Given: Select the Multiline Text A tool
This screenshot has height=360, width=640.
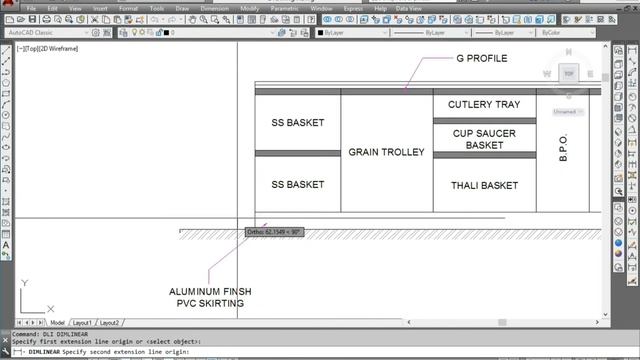Looking at the screenshot, I should (6, 245).
